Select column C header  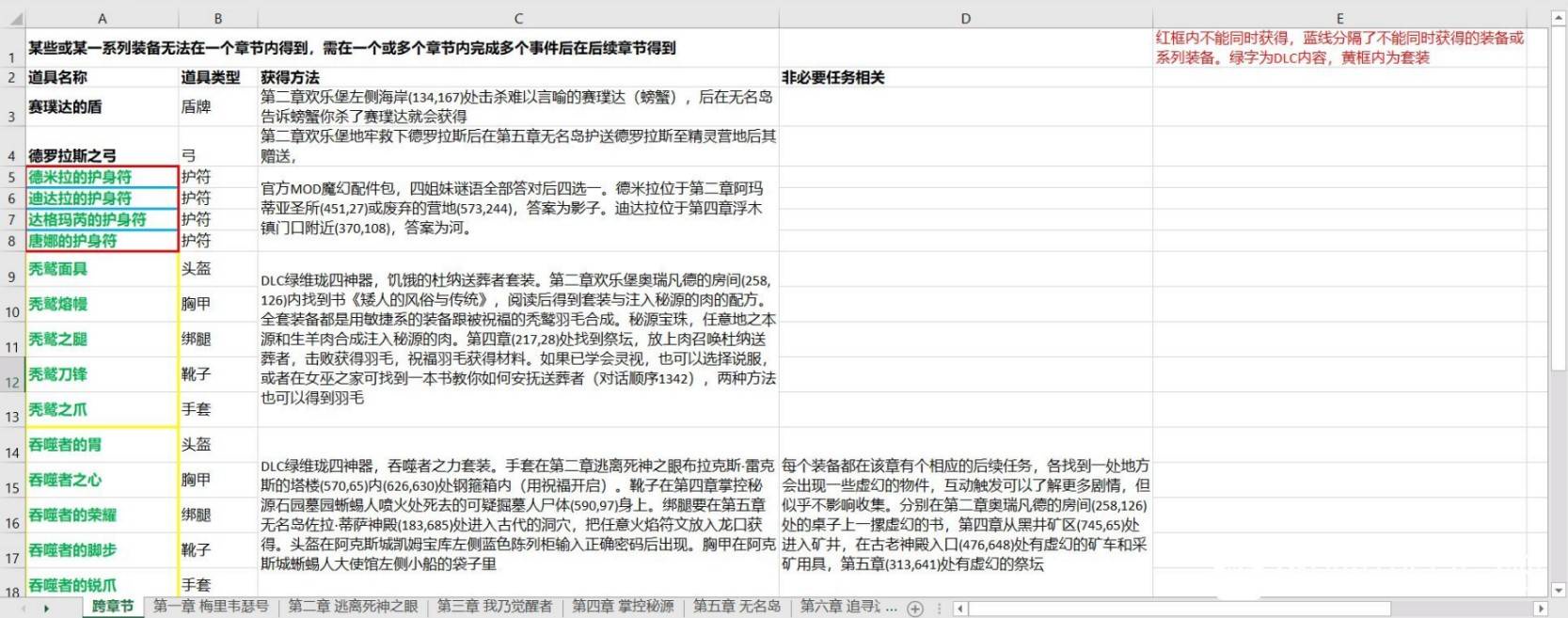pos(517,18)
